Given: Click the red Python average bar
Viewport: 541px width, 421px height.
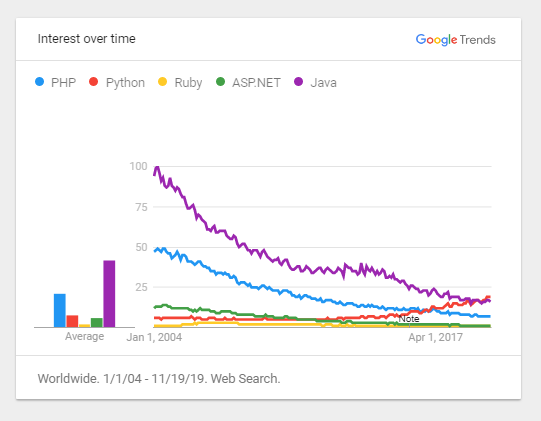Looking at the screenshot, I should (x=72, y=321).
